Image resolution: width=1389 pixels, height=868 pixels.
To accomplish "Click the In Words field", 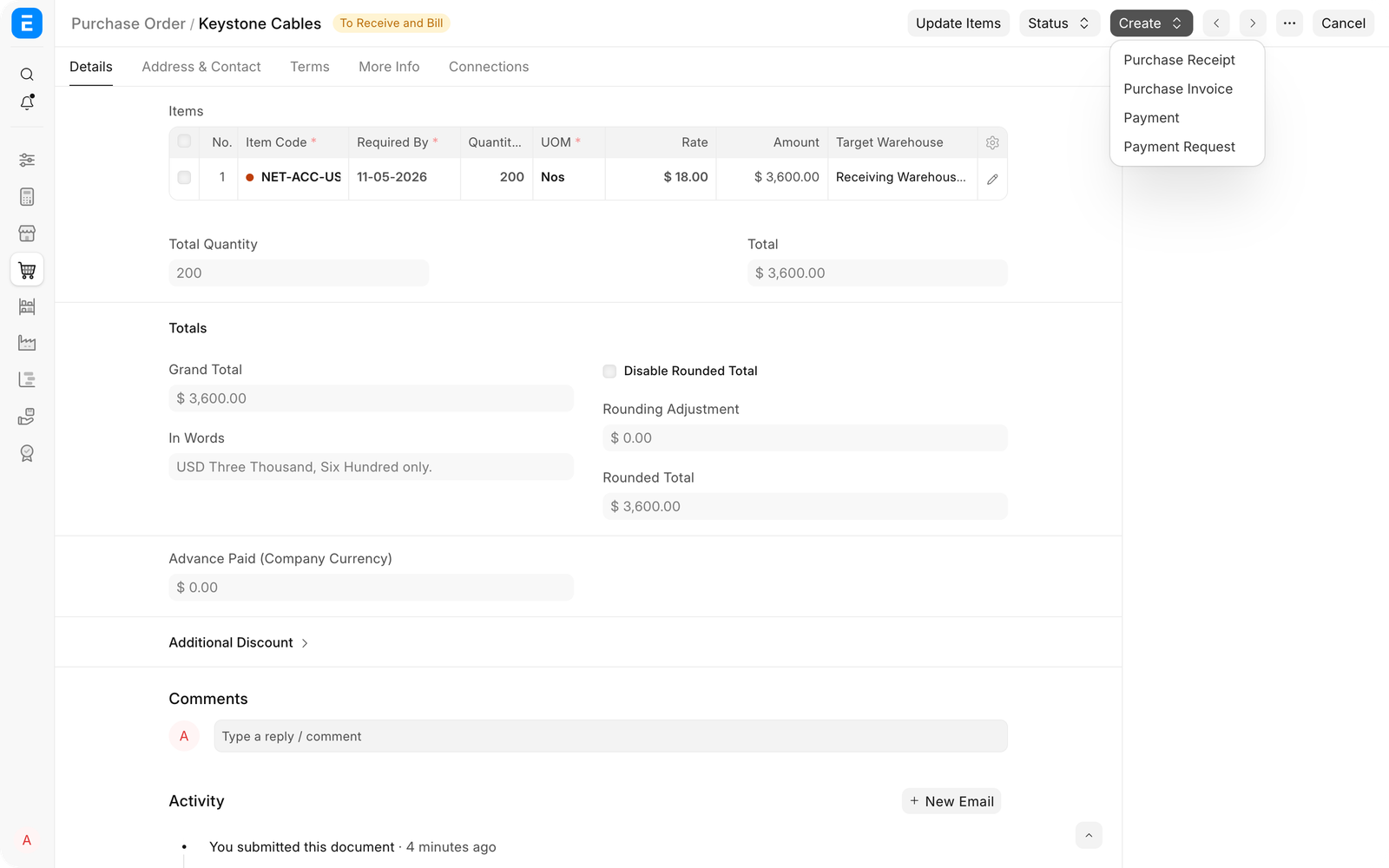I will click(x=371, y=467).
